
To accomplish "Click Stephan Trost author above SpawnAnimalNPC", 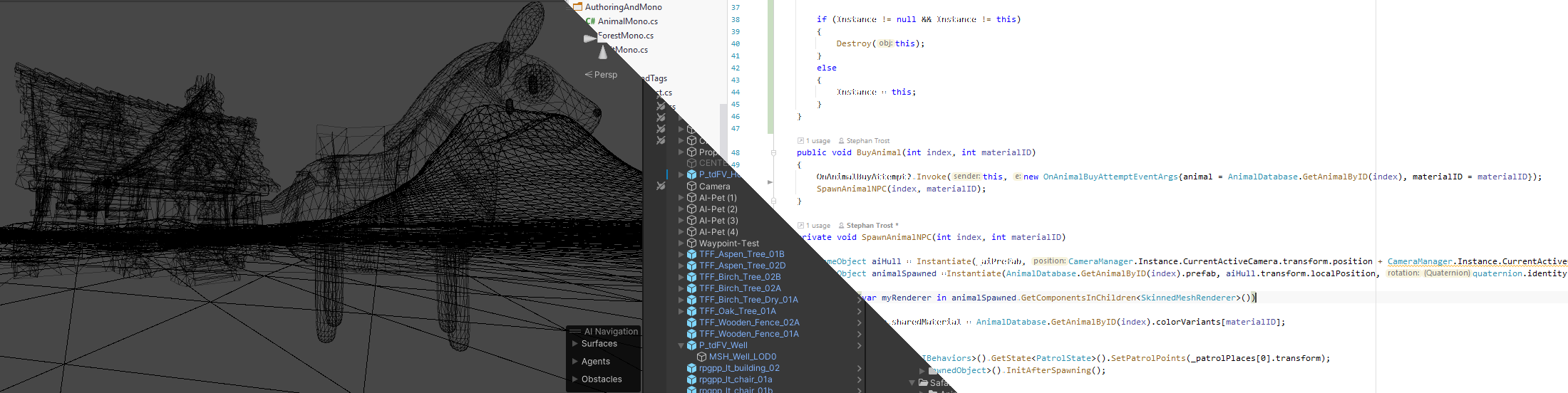I will tap(870, 226).
